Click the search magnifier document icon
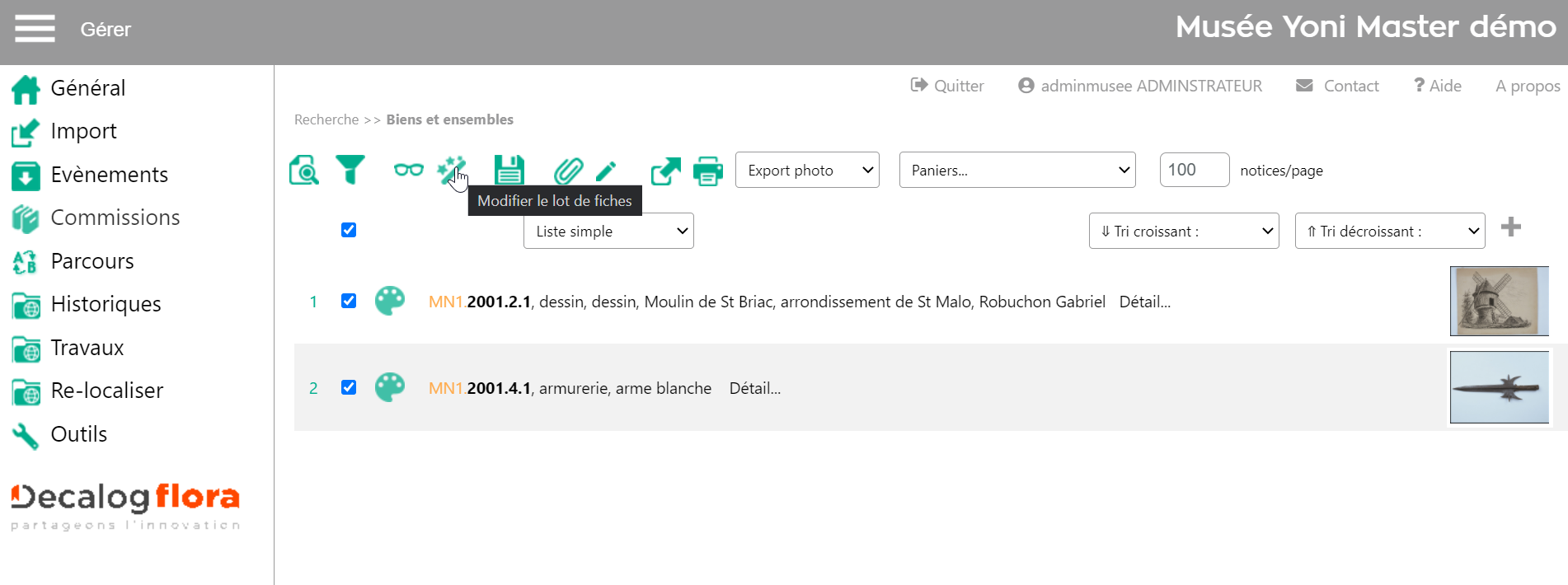This screenshot has width=1568, height=585. (303, 171)
